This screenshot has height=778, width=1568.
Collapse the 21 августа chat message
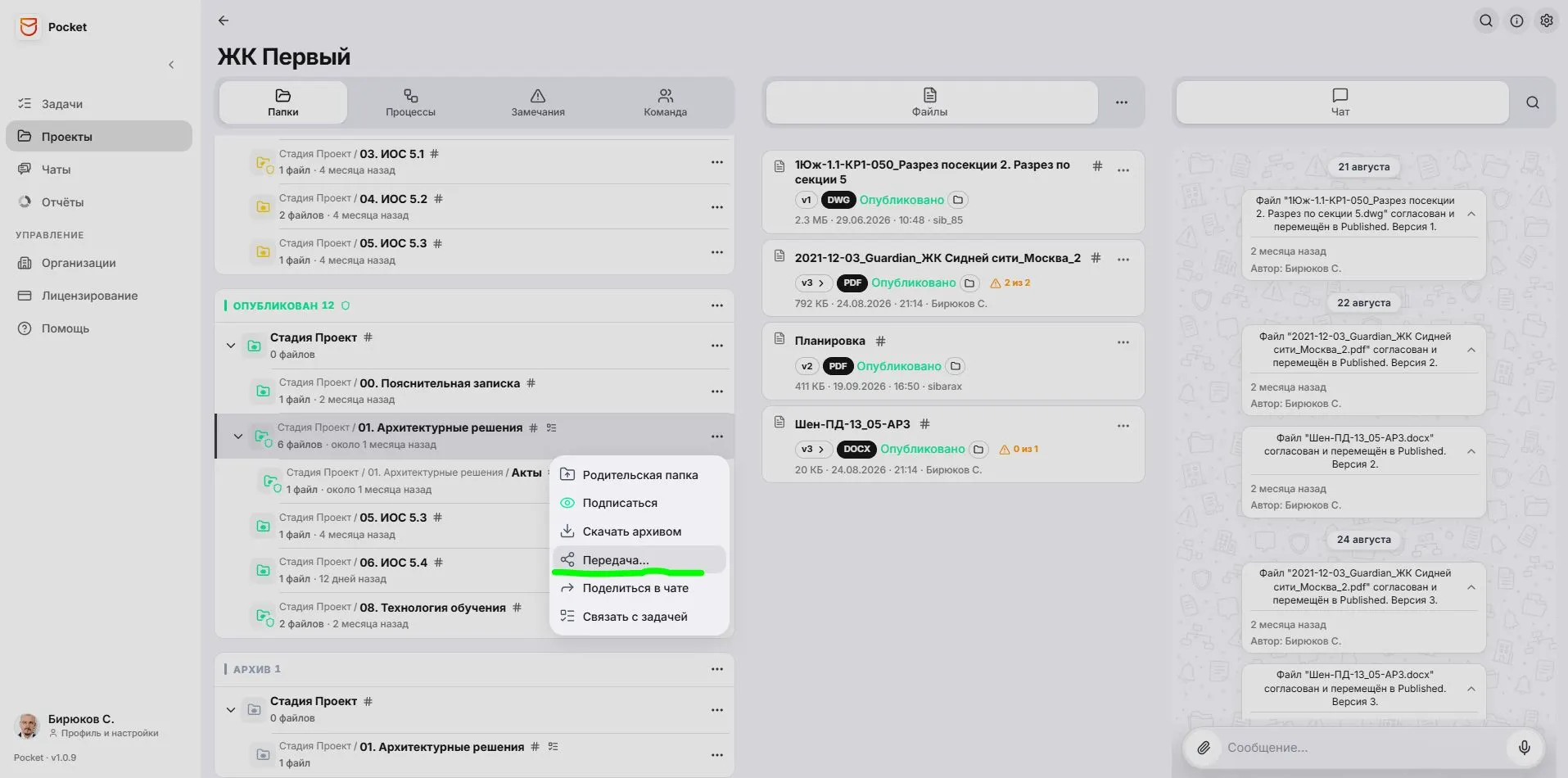click(x=1471, y=214)
